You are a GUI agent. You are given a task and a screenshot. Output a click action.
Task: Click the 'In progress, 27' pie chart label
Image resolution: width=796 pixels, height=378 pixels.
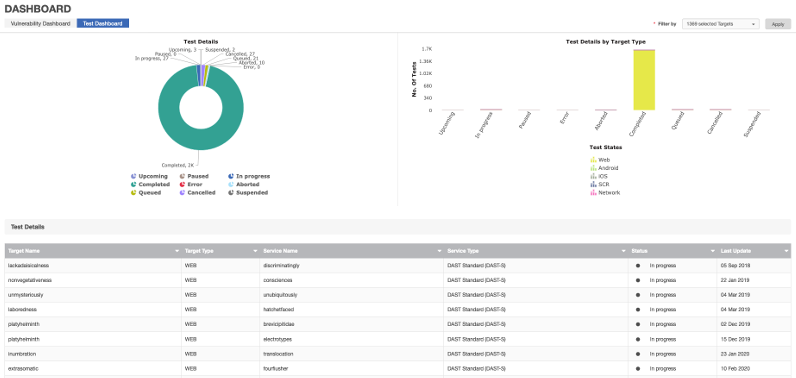151,58
